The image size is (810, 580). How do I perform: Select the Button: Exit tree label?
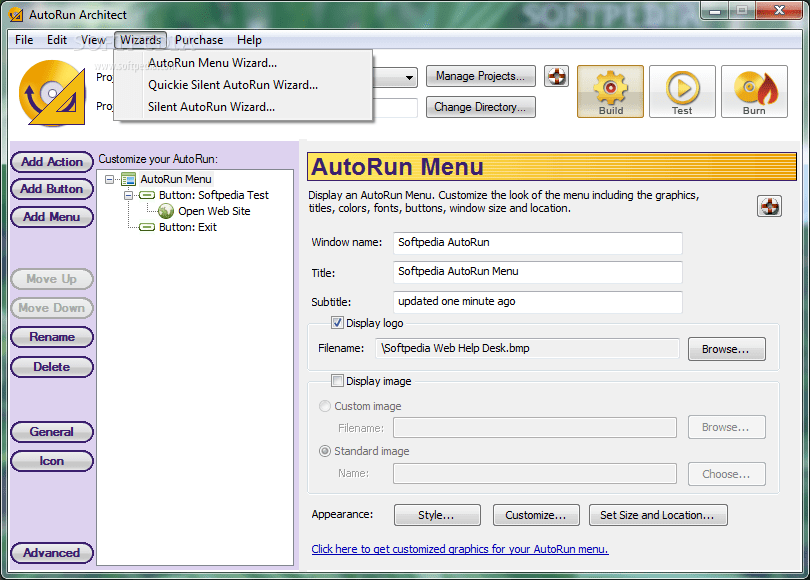188,227
